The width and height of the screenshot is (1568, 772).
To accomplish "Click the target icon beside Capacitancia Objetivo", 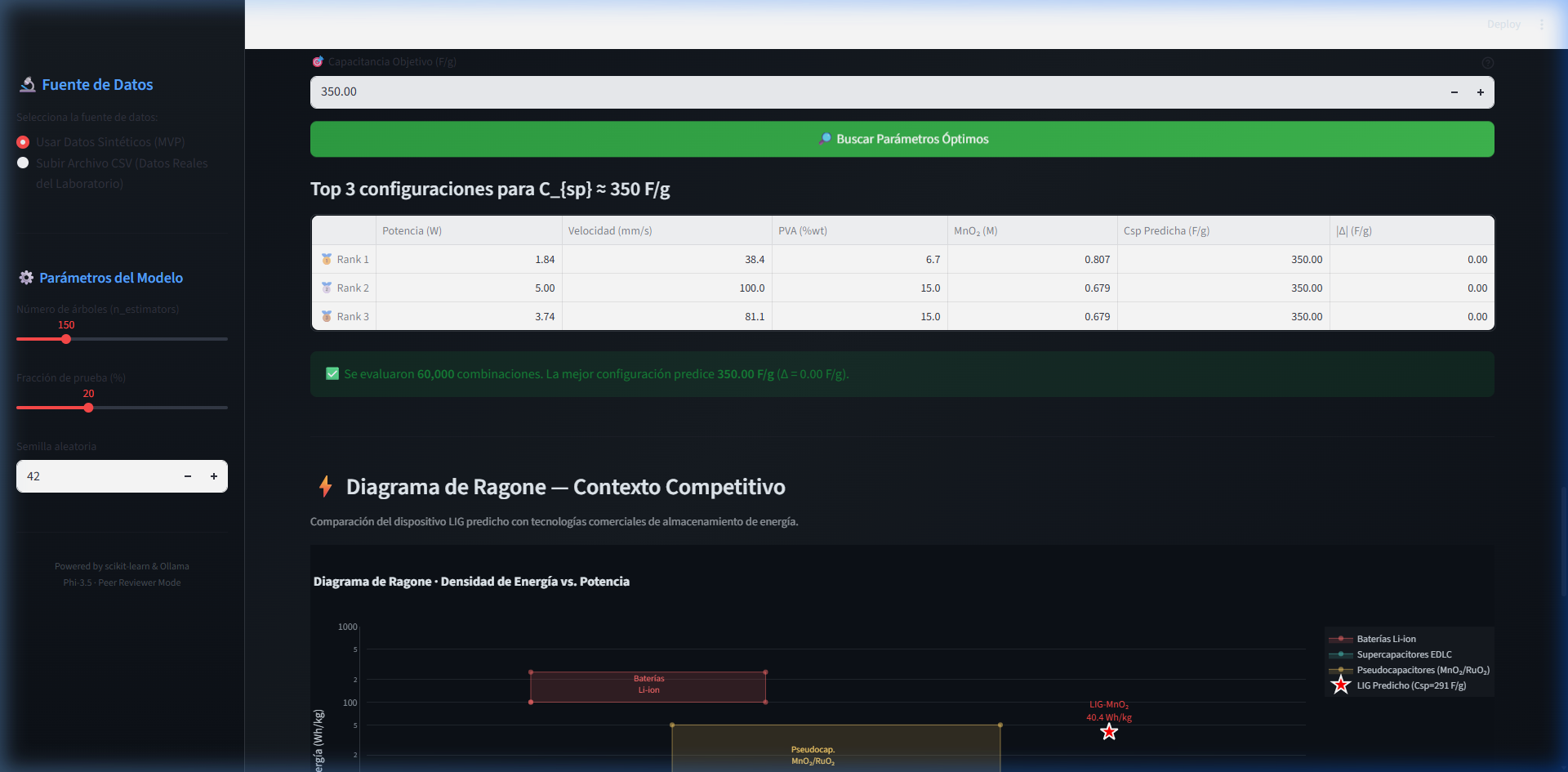I will pos(318,60).
